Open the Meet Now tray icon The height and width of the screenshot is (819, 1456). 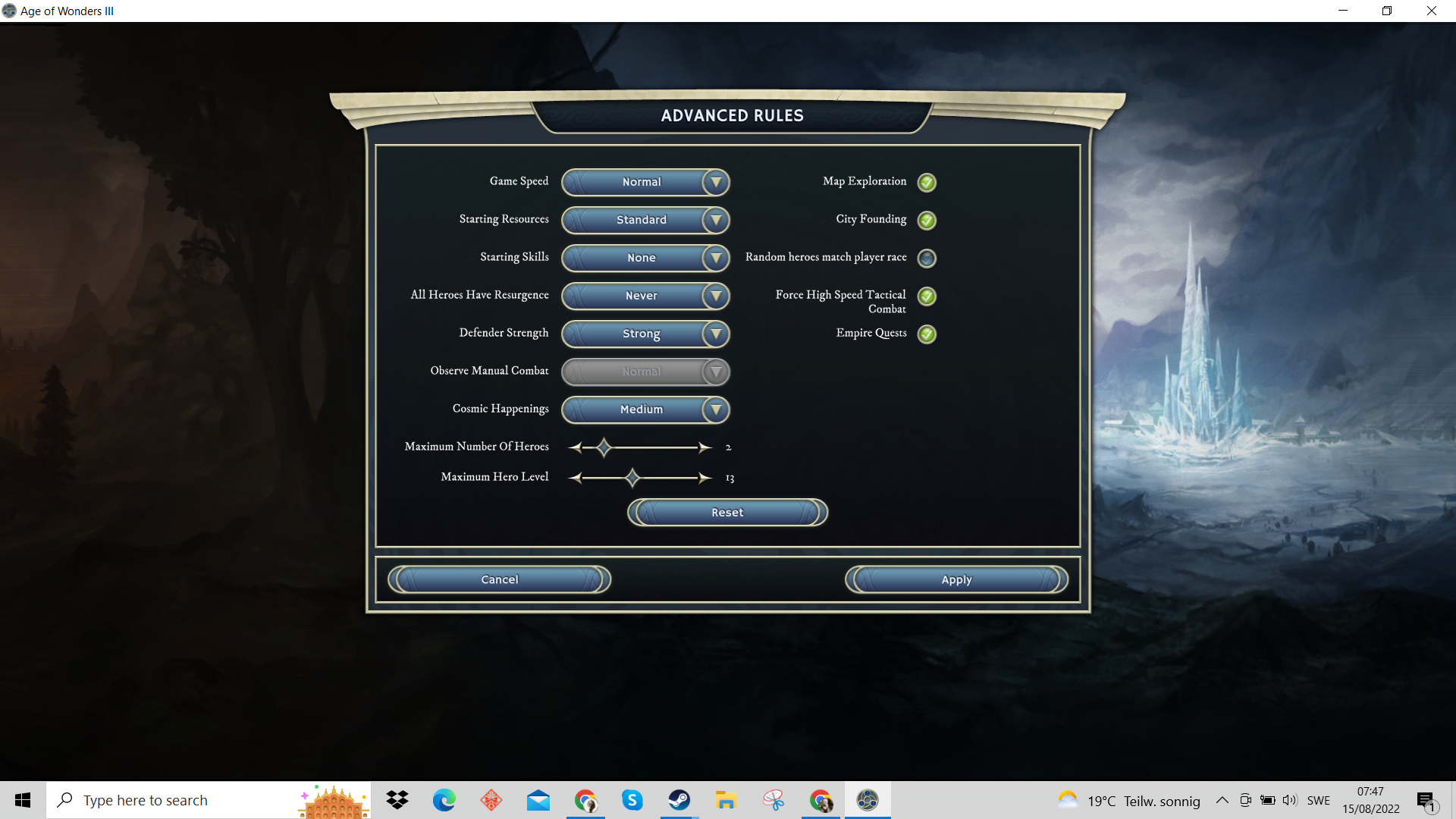click(x=1245, y=800)
